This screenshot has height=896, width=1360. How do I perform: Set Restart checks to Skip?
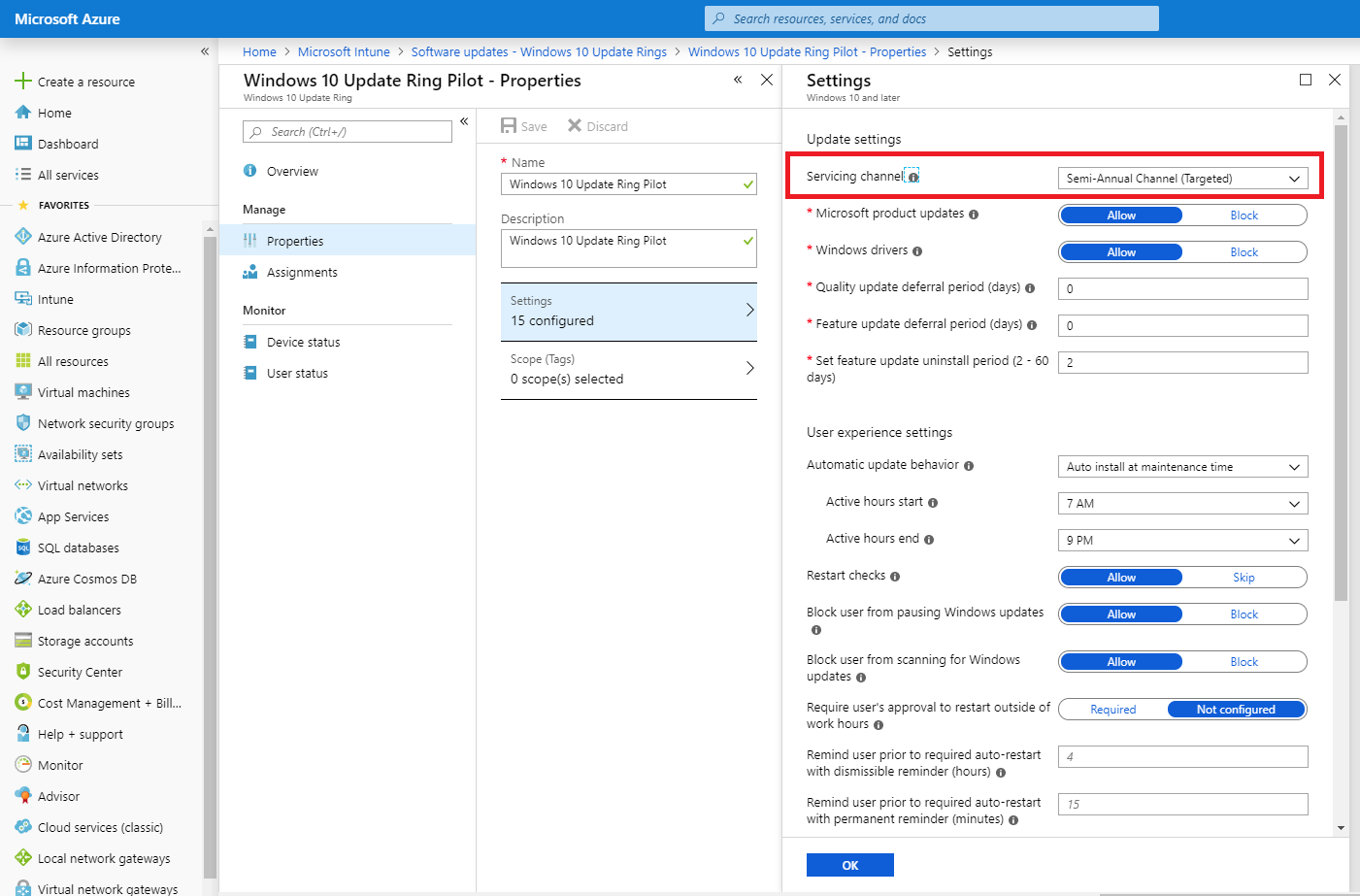(1244, 578)
